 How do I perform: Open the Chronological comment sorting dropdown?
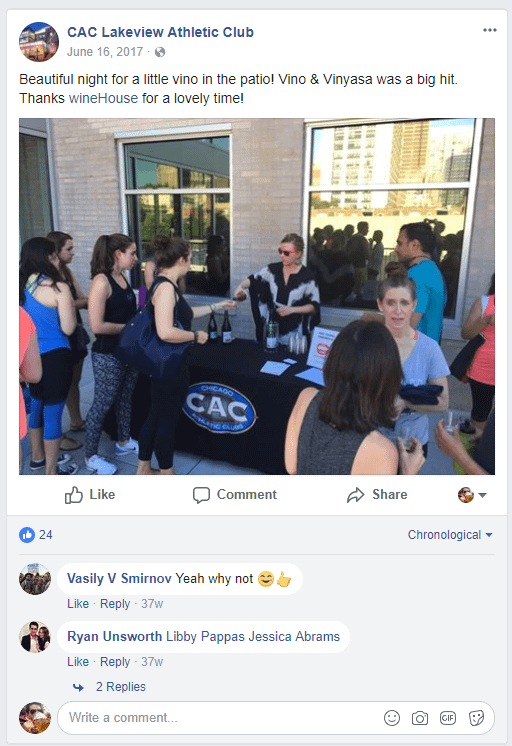(x=450, y=535)
